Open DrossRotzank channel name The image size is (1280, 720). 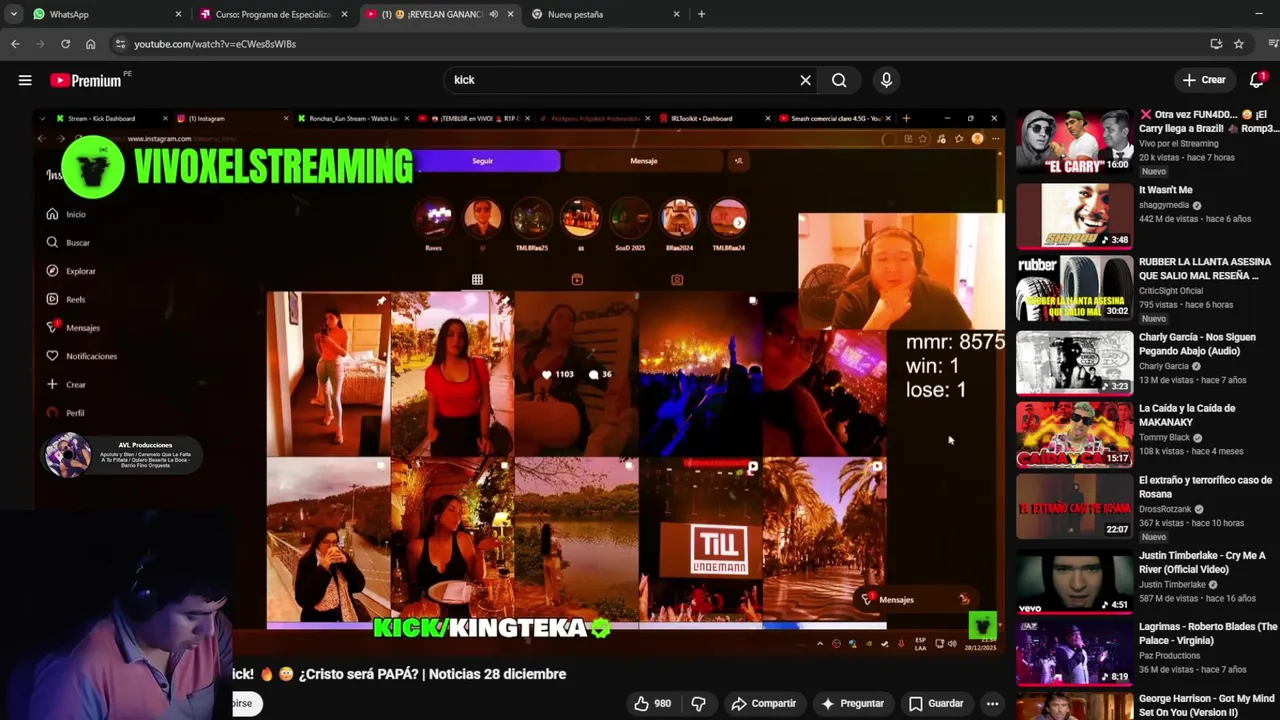coord(1163,509)
